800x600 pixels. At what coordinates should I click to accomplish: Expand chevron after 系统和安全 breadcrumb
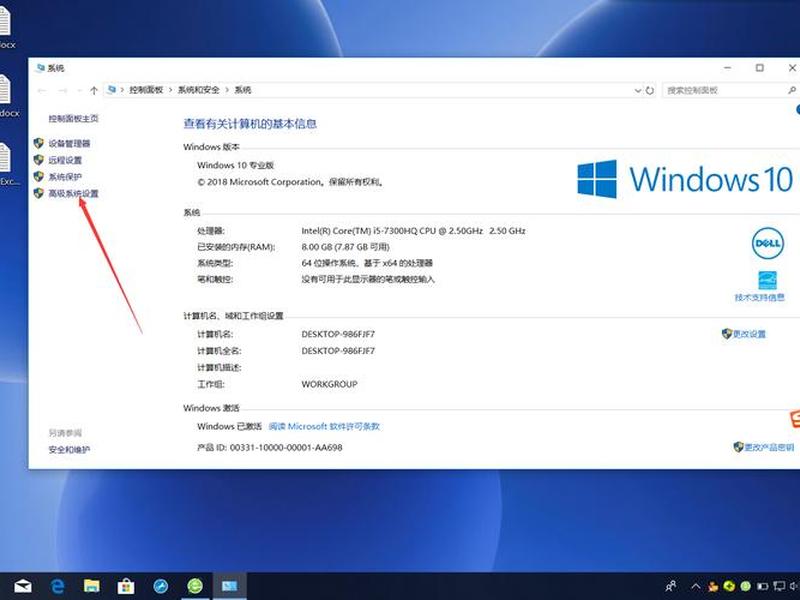pyautogui.click(x=227, y=90)
